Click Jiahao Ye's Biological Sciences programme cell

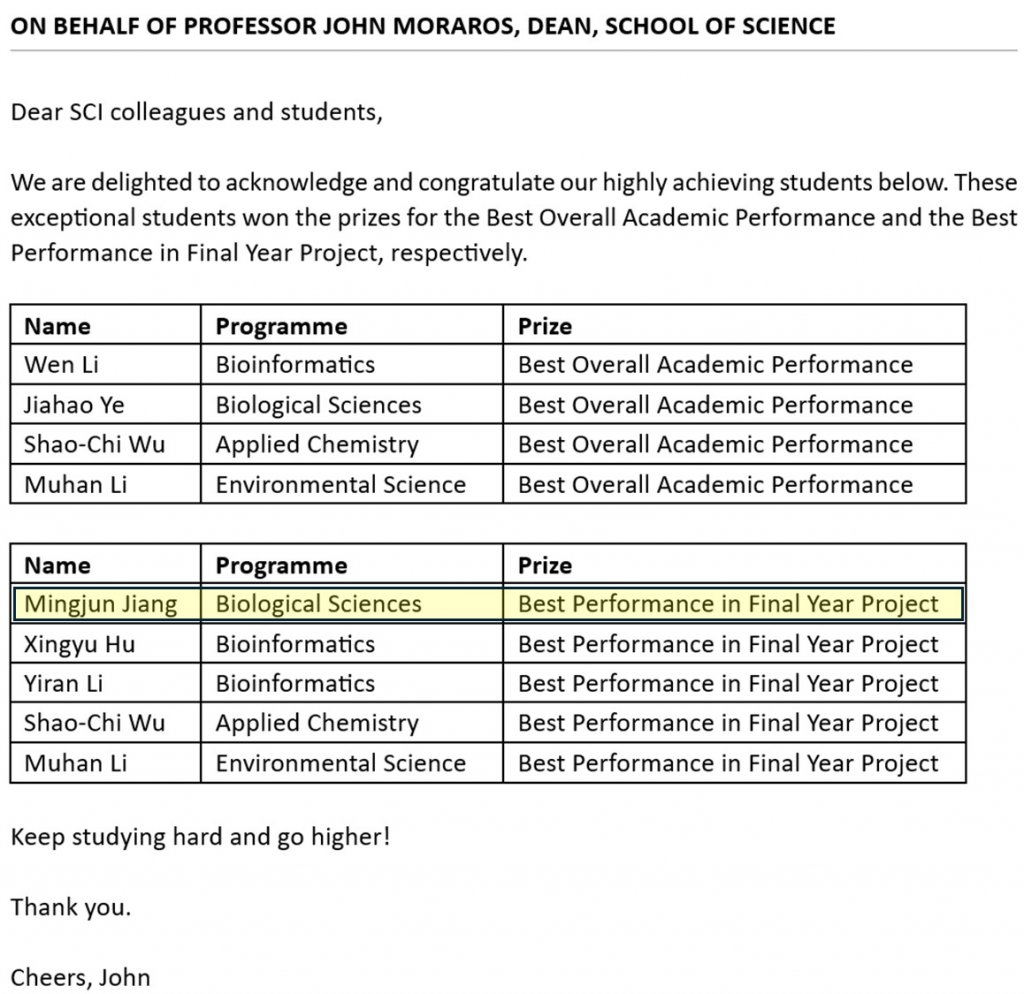coord(318,405)
